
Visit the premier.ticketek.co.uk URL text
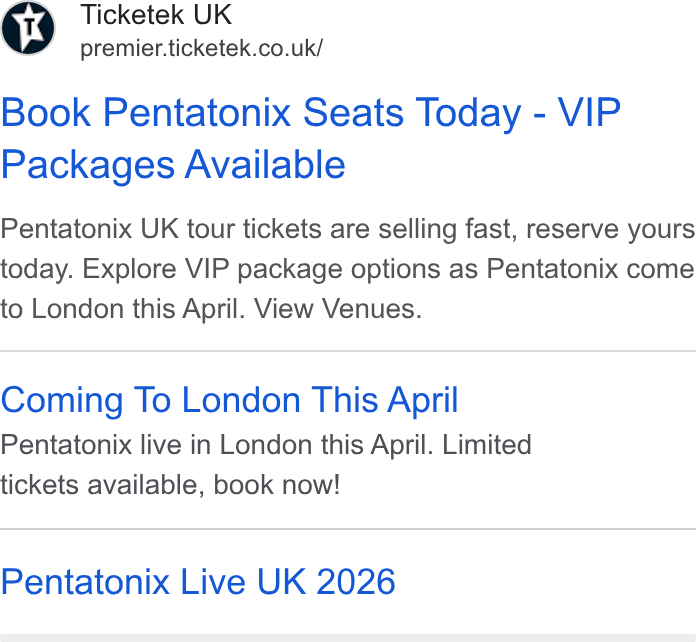202,48
